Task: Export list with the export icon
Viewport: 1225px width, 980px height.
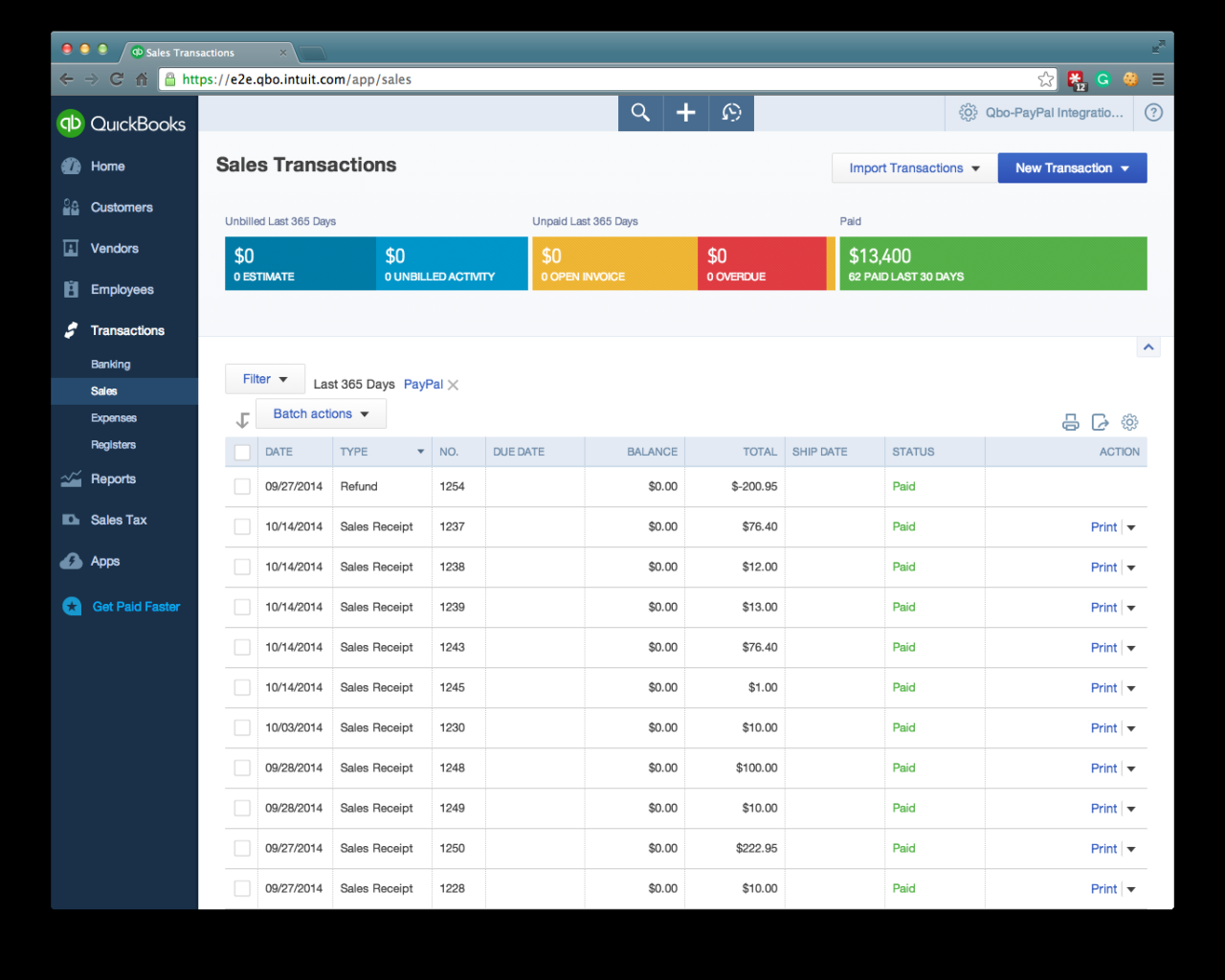Action: [x=1101, y=422]
